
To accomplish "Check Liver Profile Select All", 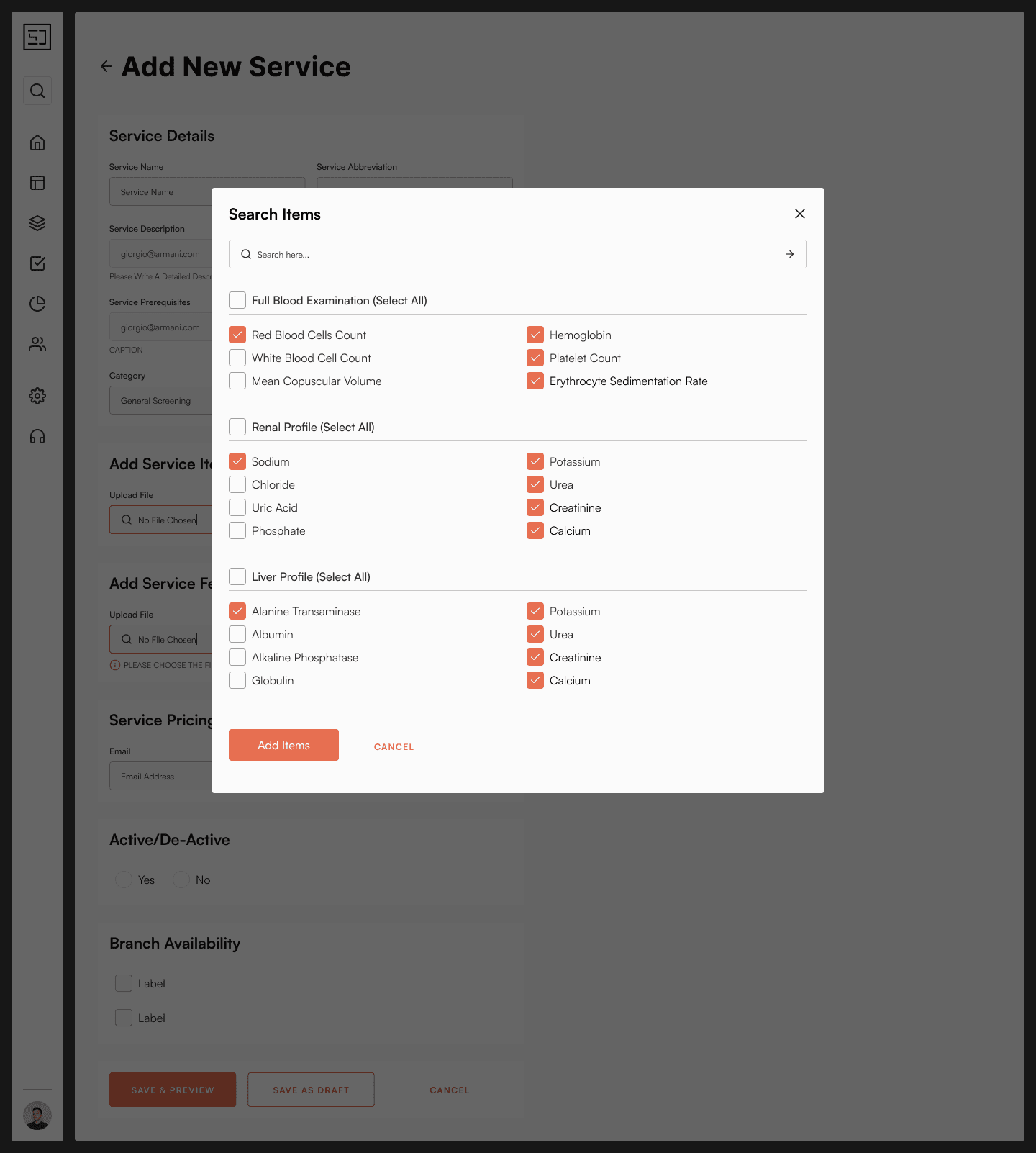I will pyautogui.click(x=237, y=576).
